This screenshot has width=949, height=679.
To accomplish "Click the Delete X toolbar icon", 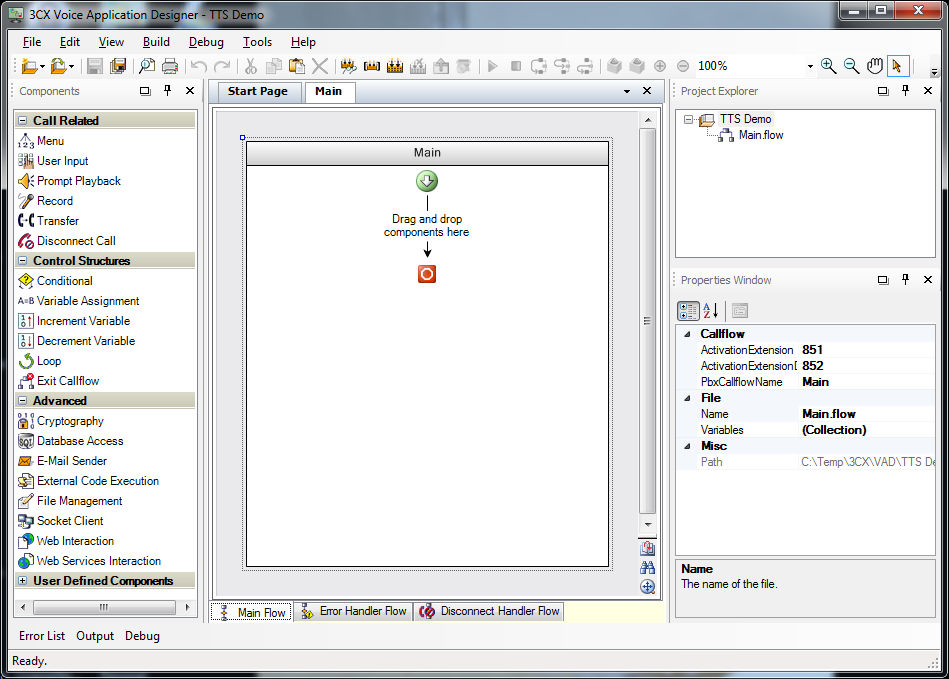I will point(320,66).
